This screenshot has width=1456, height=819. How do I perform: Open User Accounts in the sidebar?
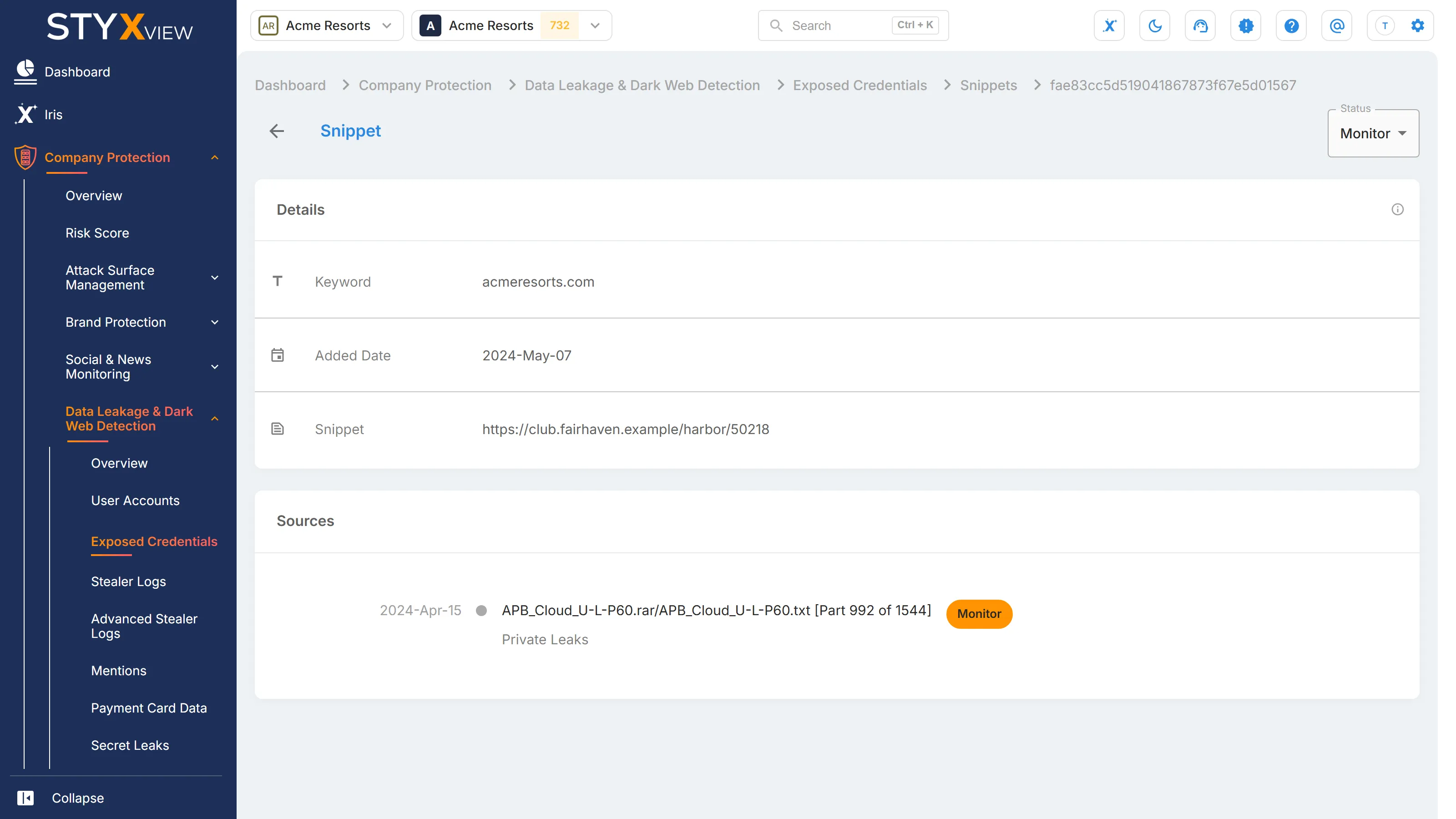point(135,500)
